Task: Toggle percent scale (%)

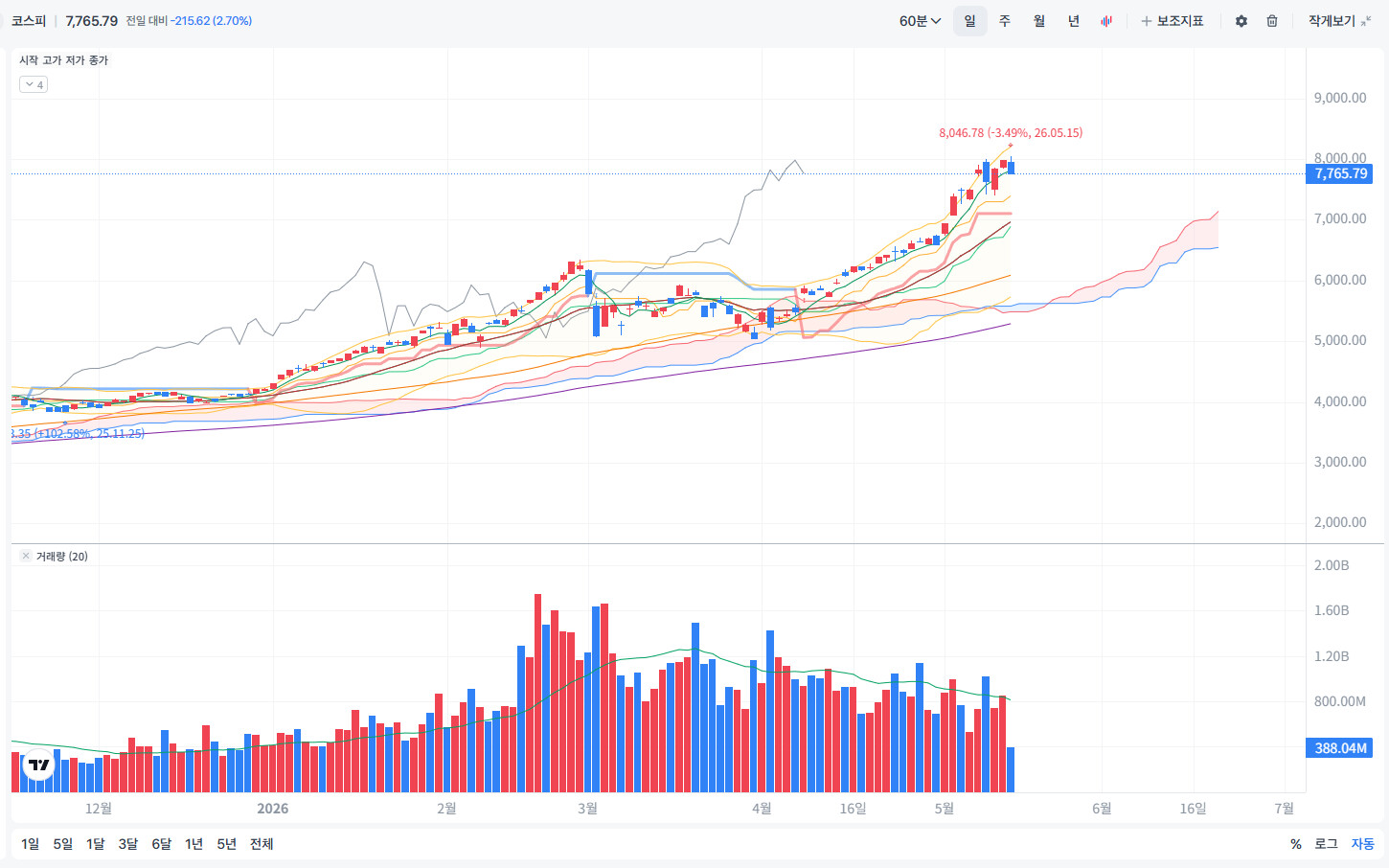Action: [1296, 844]
